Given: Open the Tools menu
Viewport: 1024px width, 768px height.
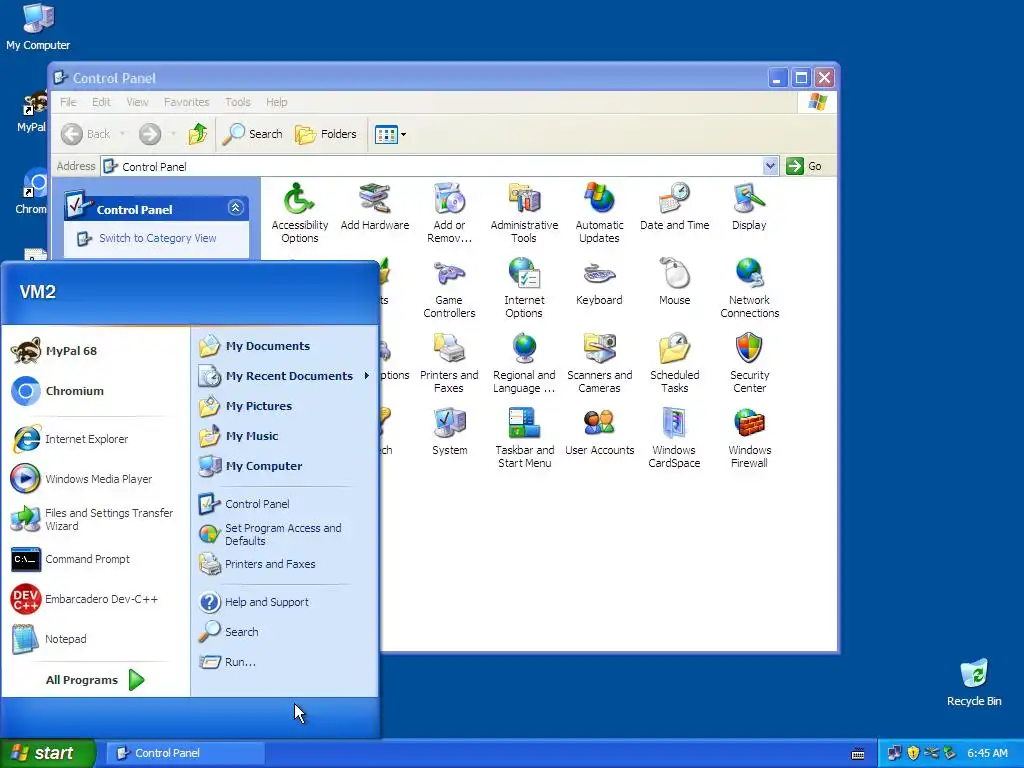Looking at the screenshot, I should coord(238,102).
